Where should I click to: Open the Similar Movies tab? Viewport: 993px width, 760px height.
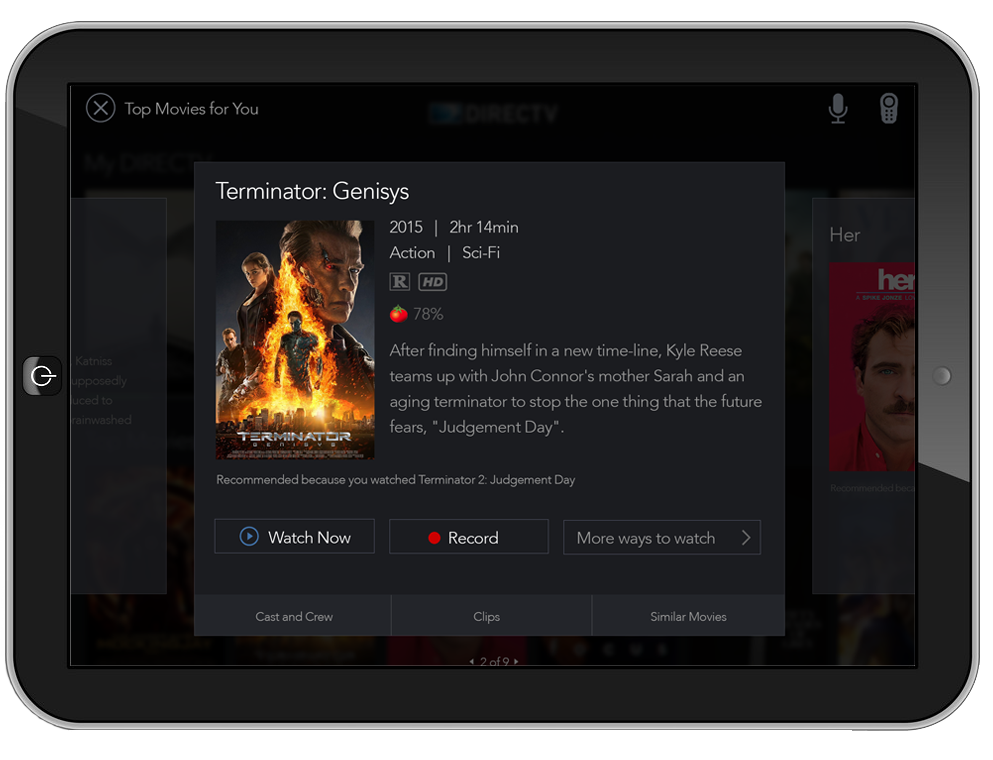(688, 616)
